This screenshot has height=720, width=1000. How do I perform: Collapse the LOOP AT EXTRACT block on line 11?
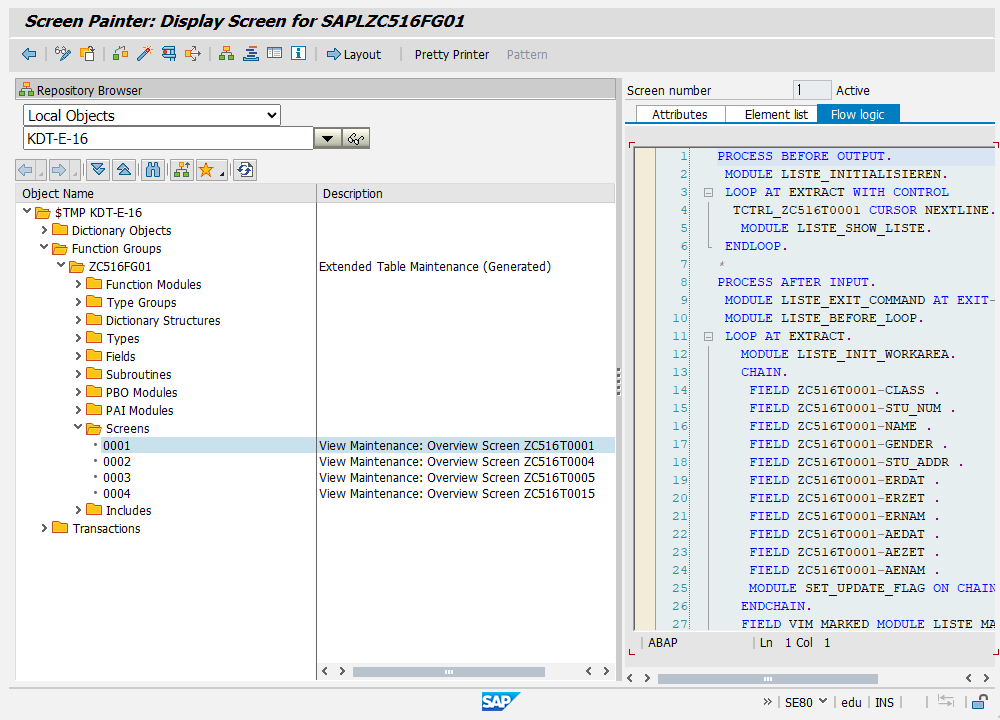[x=708, y=336]
